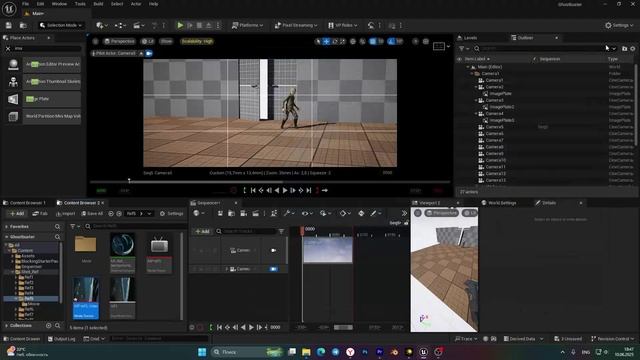Screen dimensions: 640x360
Task: Open the Sequencer view options eye dropdown
Action: click(307, 213)
